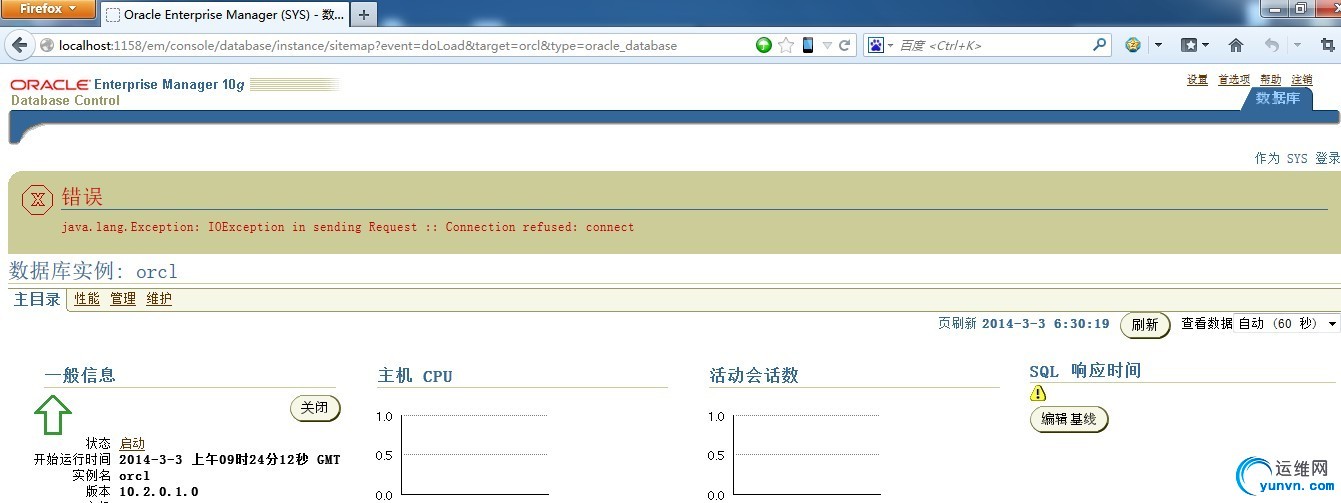Click the 主机 CPU chart heading

(x=415, y=376)
